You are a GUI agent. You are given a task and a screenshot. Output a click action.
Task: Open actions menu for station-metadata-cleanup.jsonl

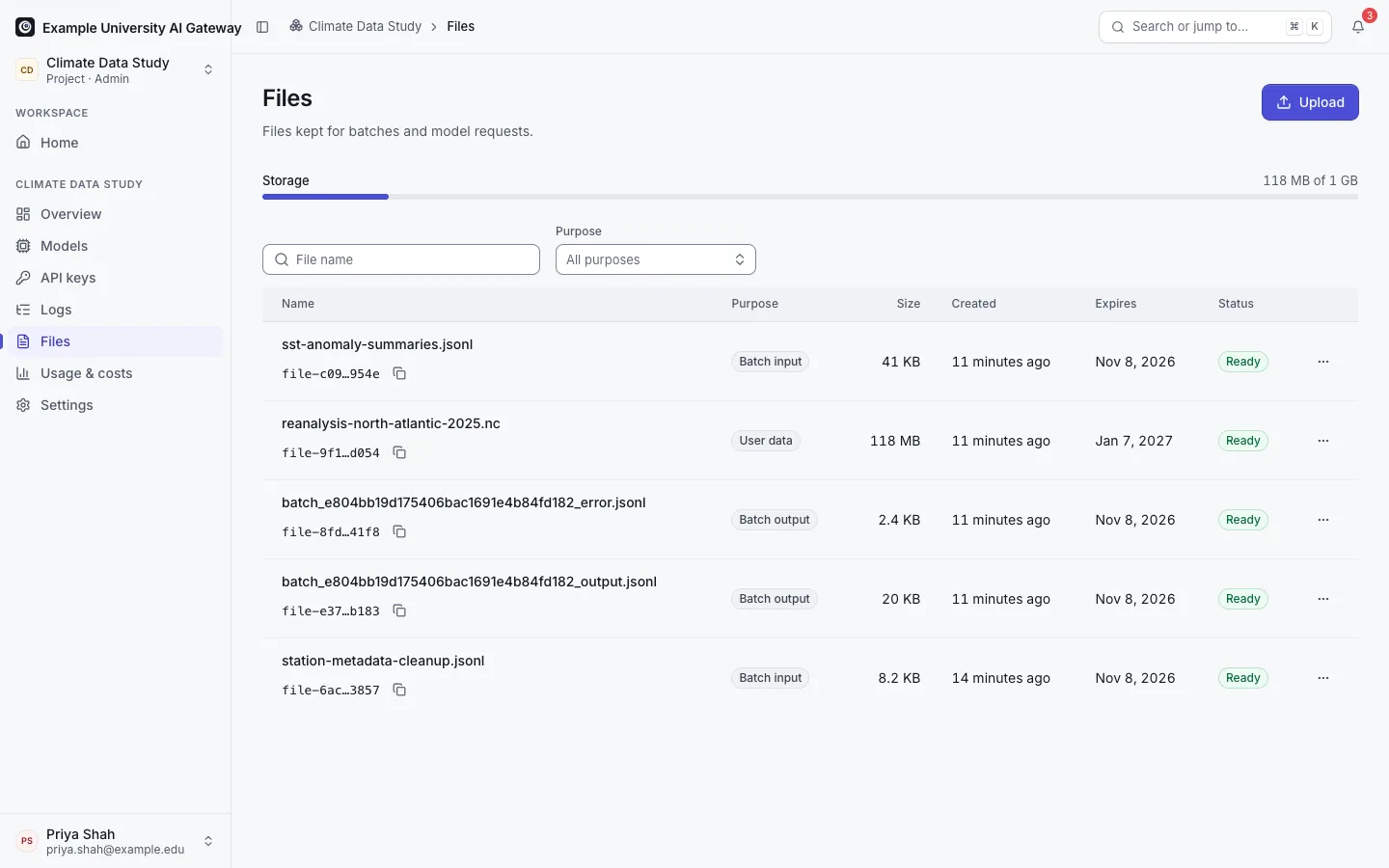tap(1323, 678)
